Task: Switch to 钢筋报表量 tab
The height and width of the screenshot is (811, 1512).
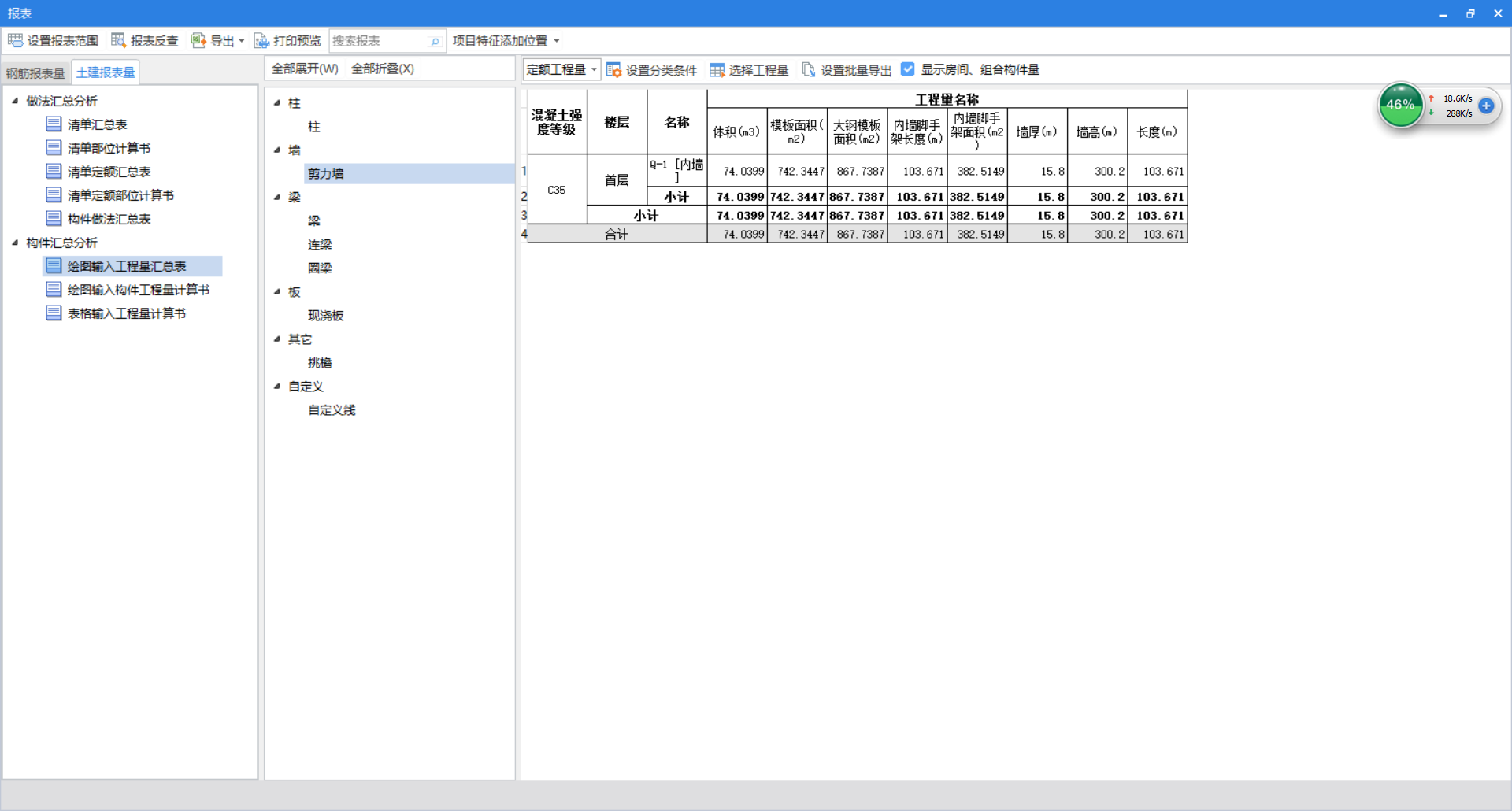Action: point(35,72)
